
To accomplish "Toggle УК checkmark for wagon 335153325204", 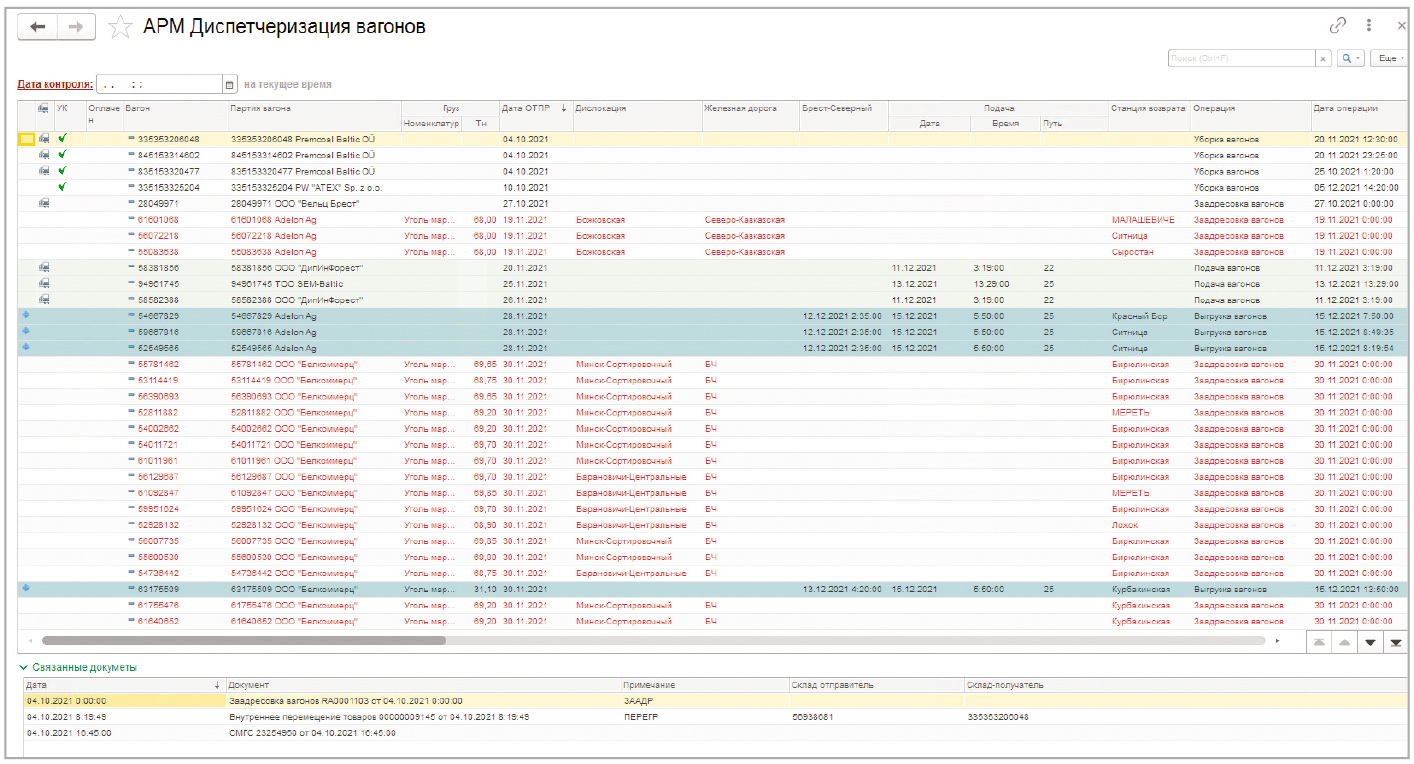I will pyautogui.click(x=63, y=187).
